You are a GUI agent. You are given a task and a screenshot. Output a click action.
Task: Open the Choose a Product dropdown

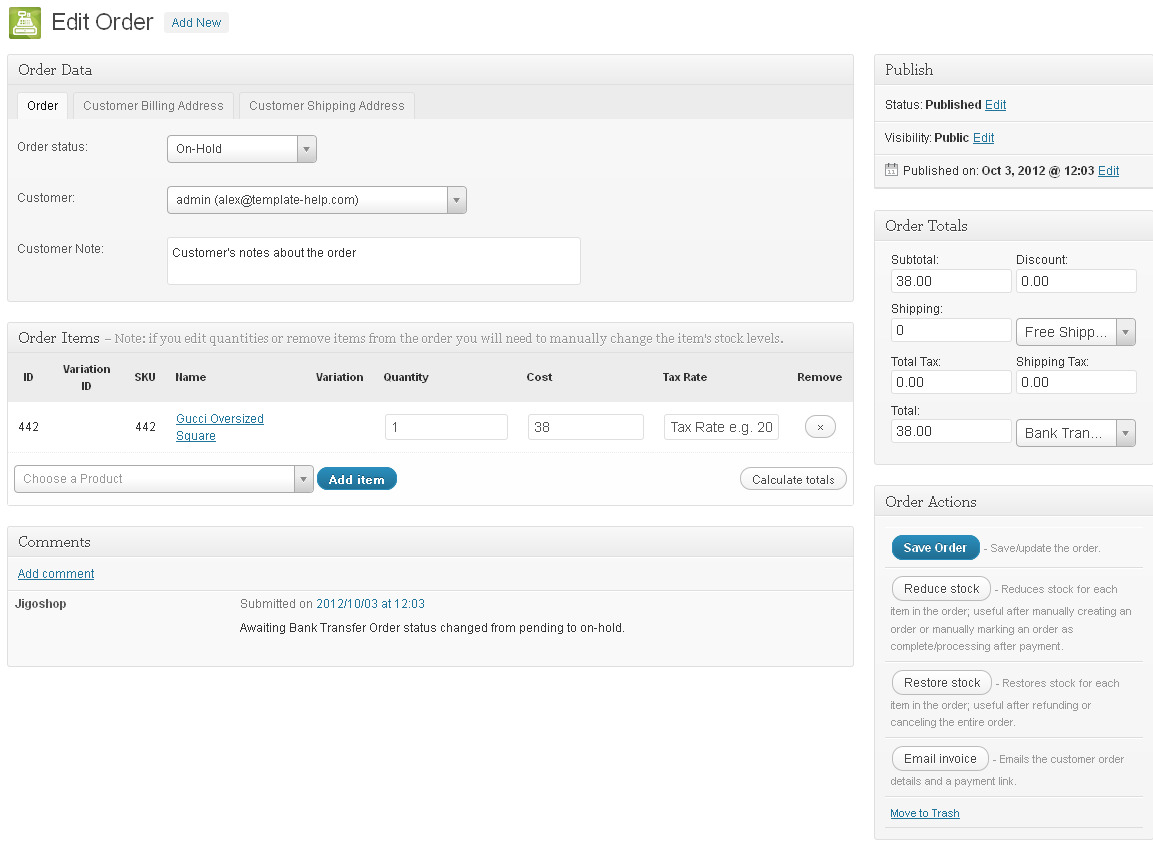click(x=164, y=479)
